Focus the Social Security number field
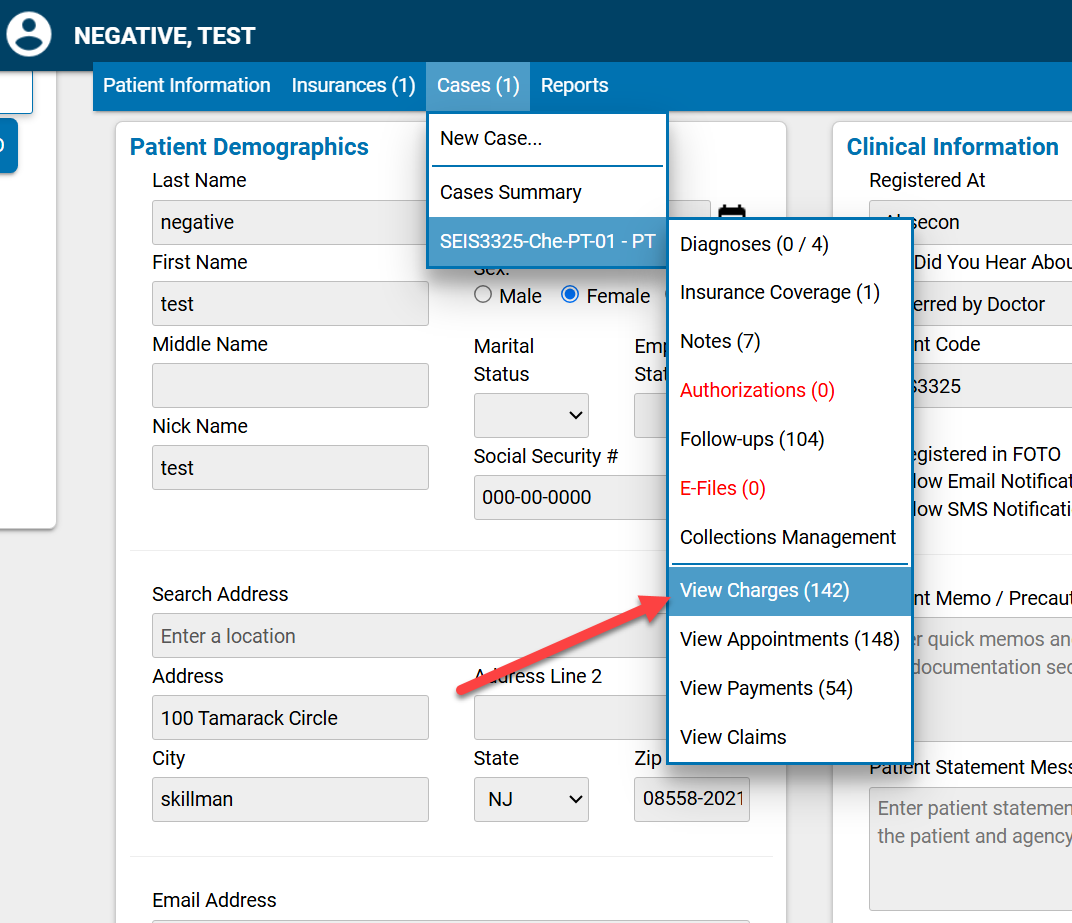Viewport: 1072px width, 923px height. [570, 497]
